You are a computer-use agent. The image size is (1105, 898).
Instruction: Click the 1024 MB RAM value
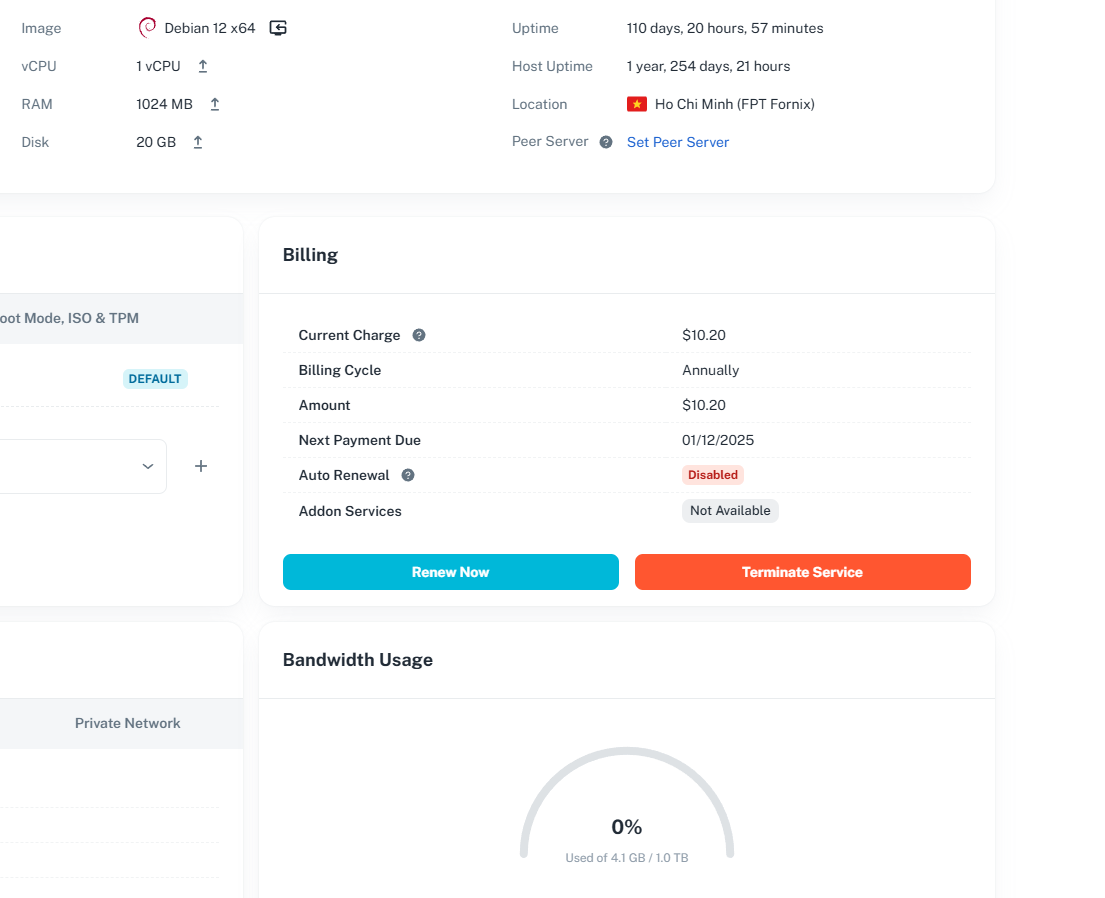click(x=164, y=104)
